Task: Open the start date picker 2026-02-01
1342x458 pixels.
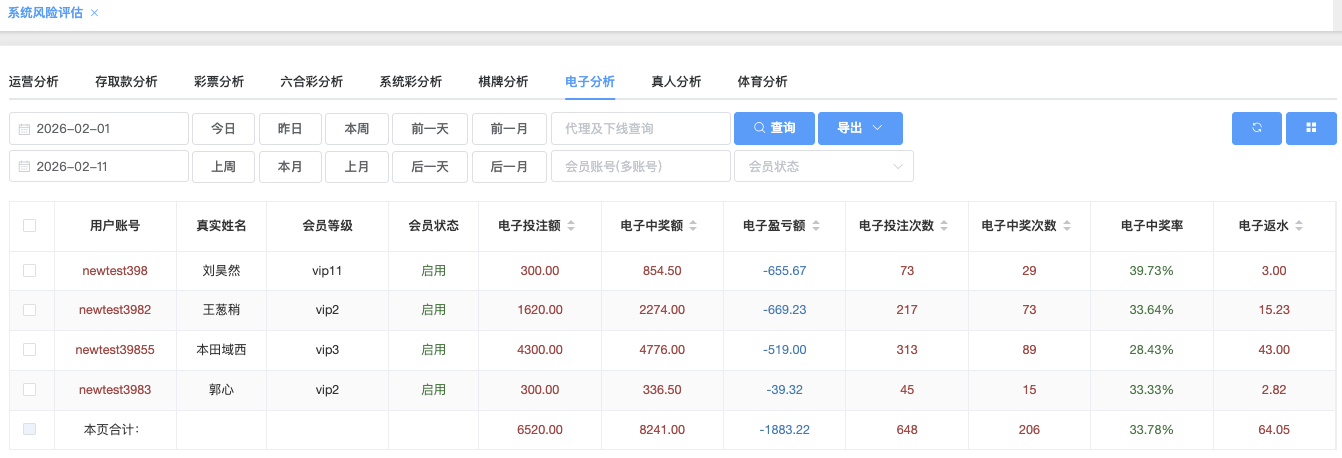Action: pos(99,128)
